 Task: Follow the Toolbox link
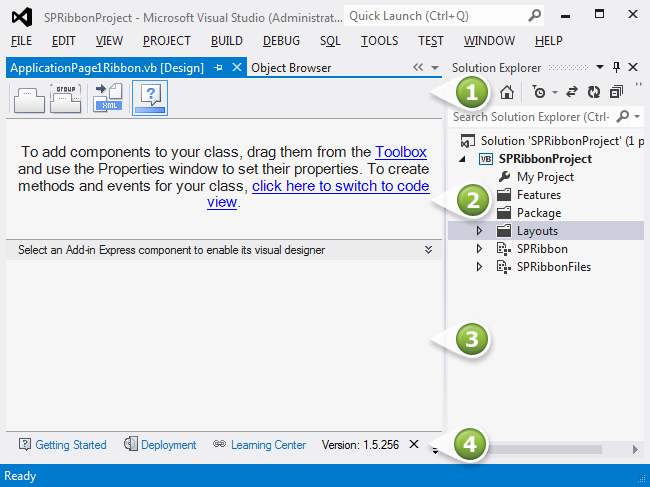401,152
